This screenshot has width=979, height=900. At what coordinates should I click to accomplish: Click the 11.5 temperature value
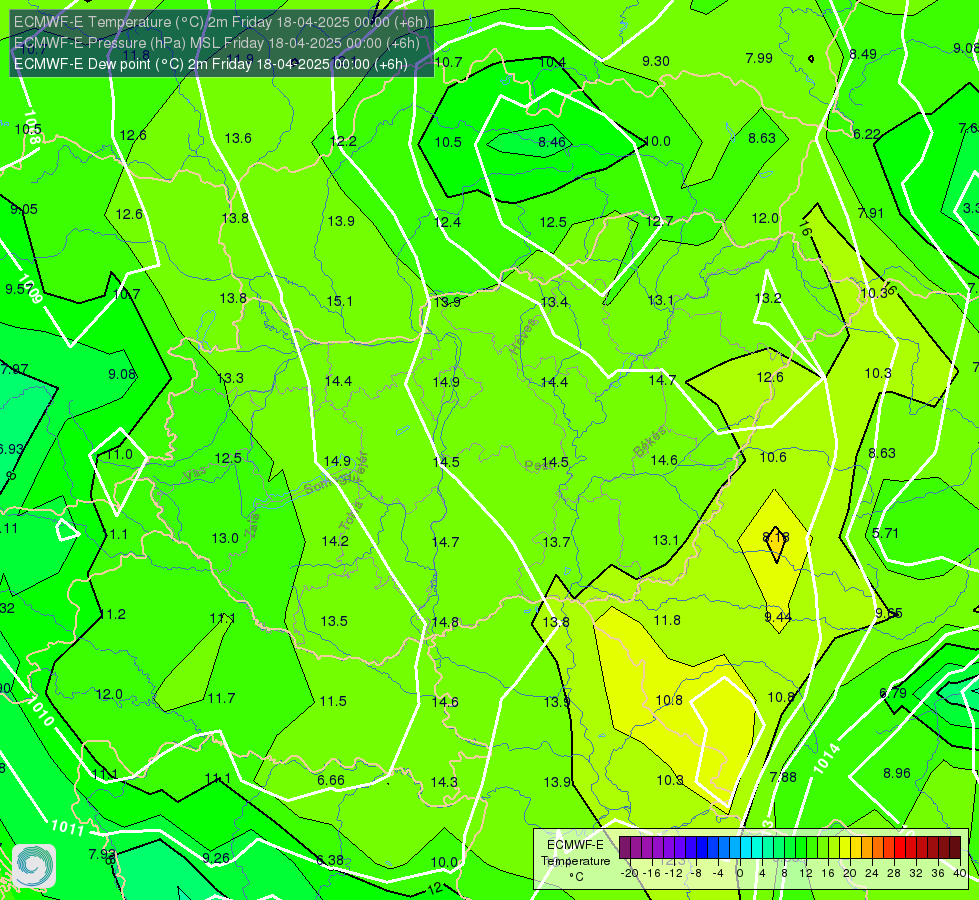click(x=333, y=701)
